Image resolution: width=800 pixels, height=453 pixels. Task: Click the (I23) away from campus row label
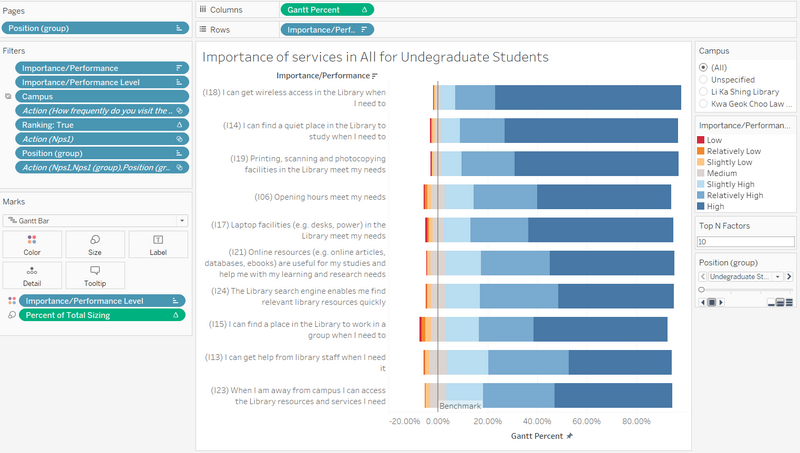point(298,396)
